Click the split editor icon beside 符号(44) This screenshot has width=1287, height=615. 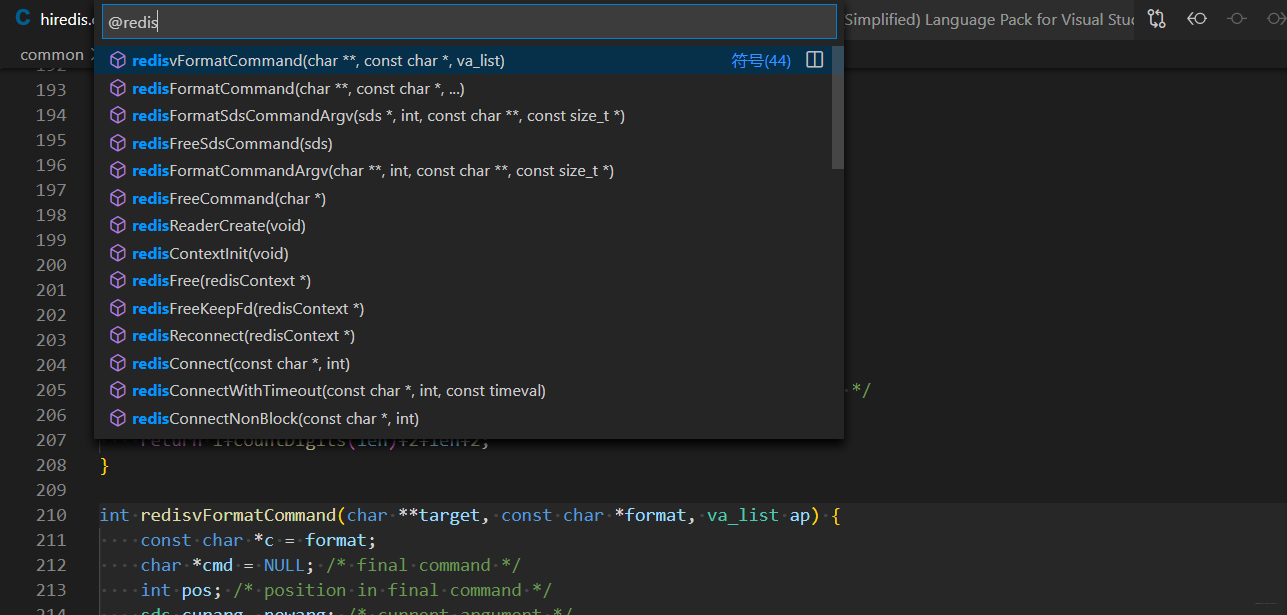(815, 60)
